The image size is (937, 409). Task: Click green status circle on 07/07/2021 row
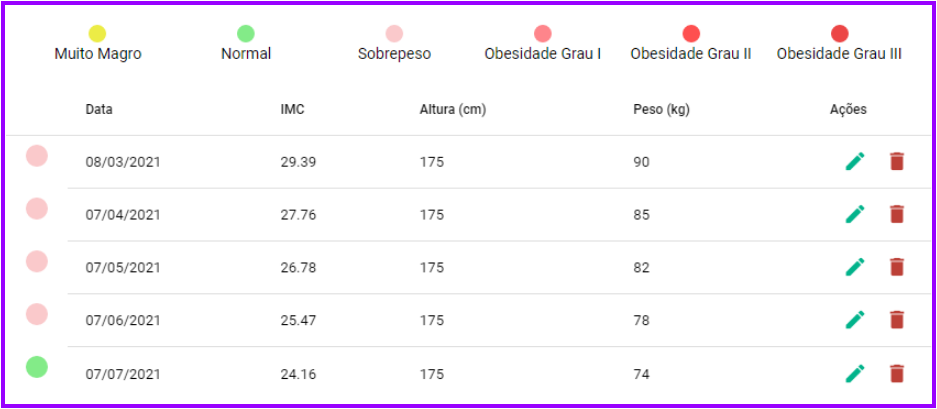(x=36, y=367)
